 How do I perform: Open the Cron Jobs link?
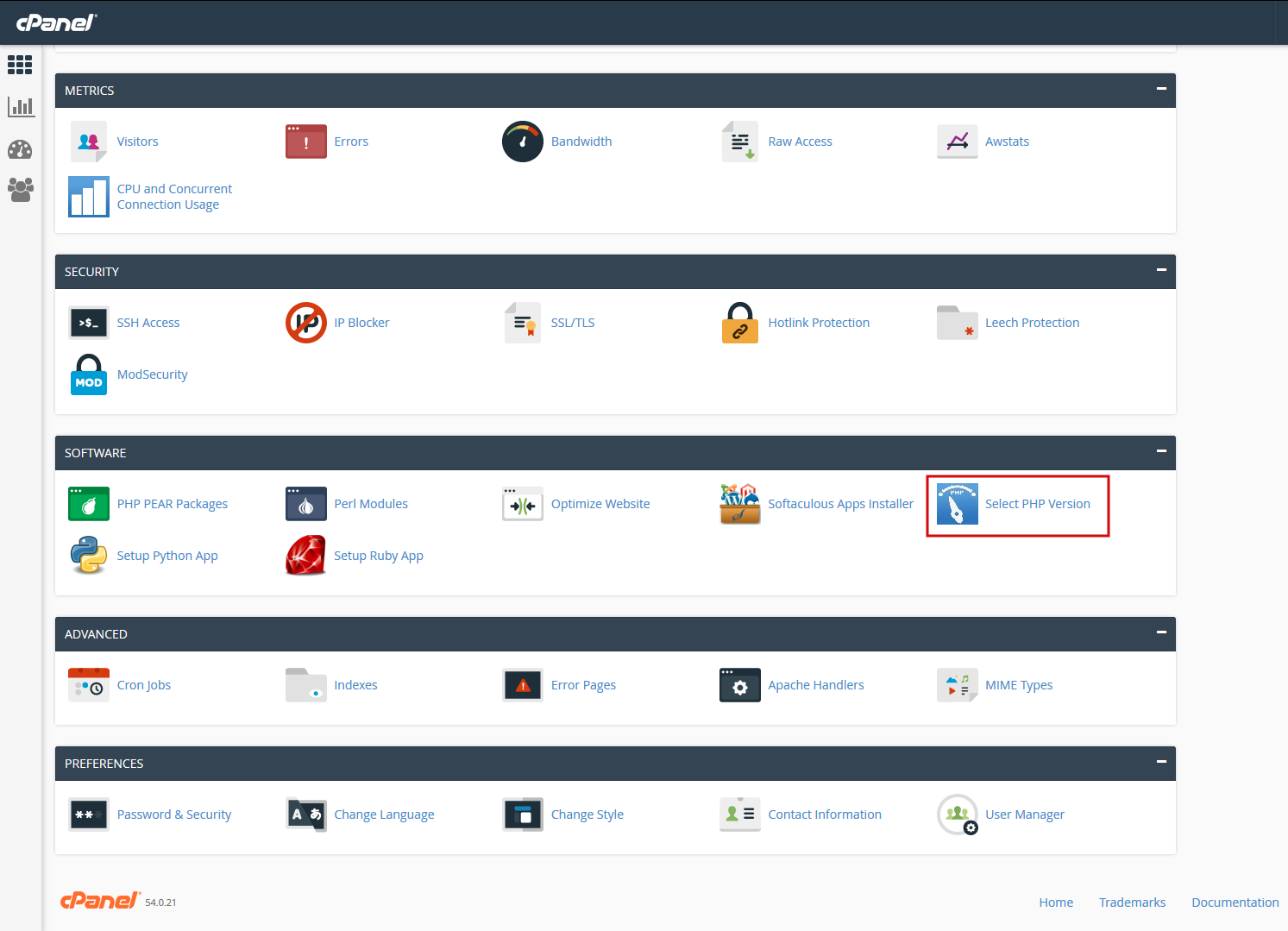pos(144,685)
